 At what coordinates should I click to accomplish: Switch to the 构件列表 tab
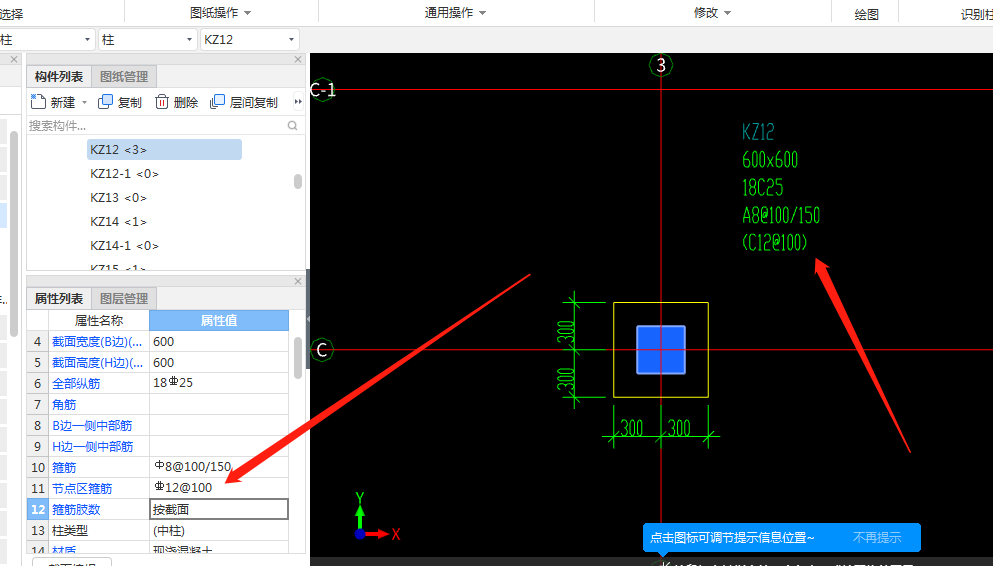59,77
